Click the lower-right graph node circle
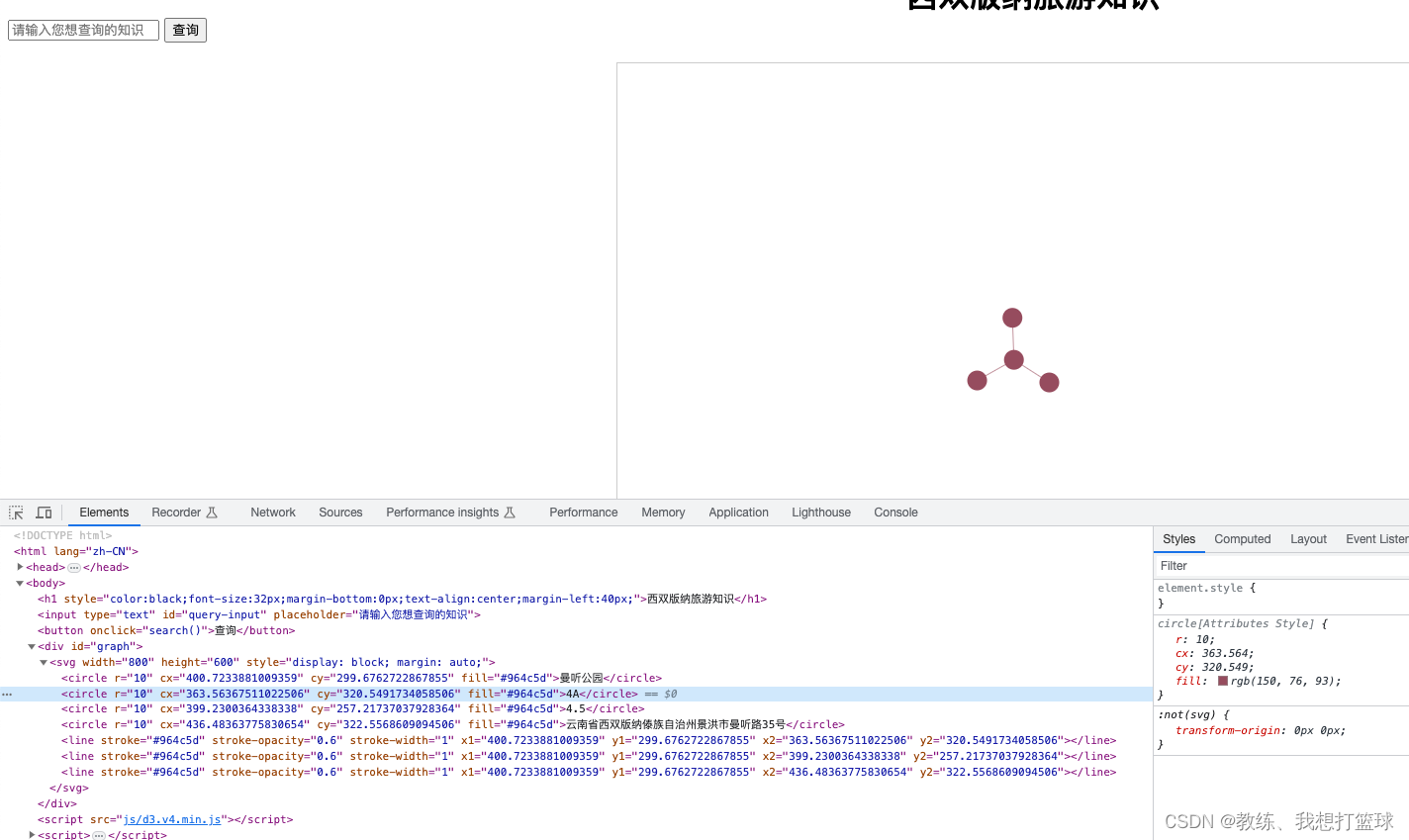Screen dimensions: 1409x840 click(1050, 383)
